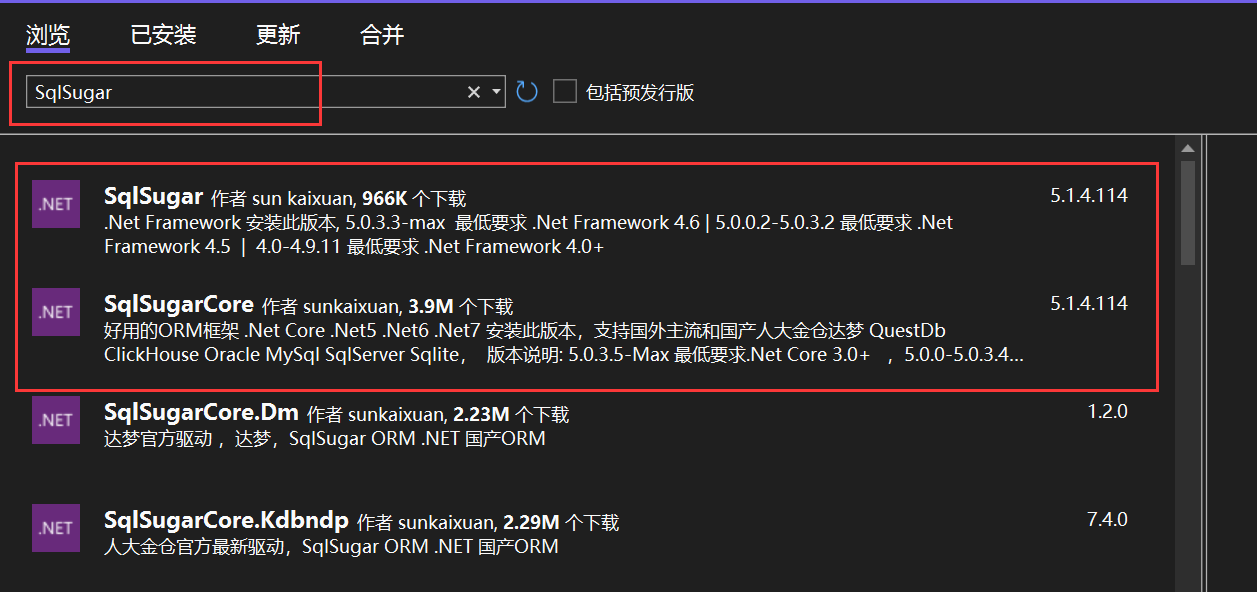
Task: Open the 更新 tab
Action: tap(277, 34)
